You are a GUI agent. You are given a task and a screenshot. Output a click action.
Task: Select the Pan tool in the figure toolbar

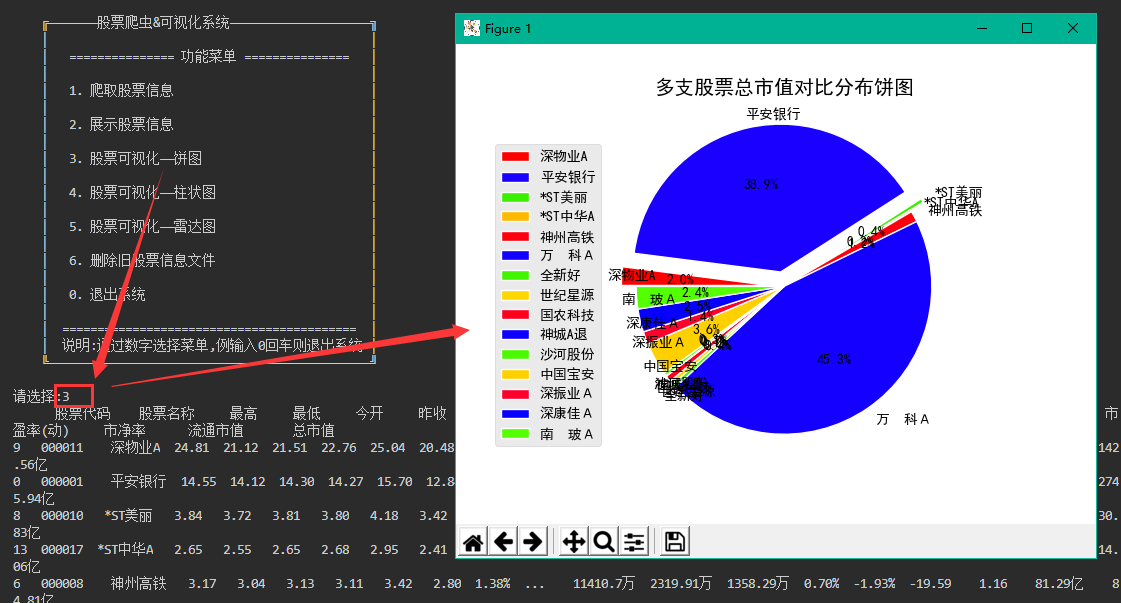pyautogui.click(x=572, y=540)
